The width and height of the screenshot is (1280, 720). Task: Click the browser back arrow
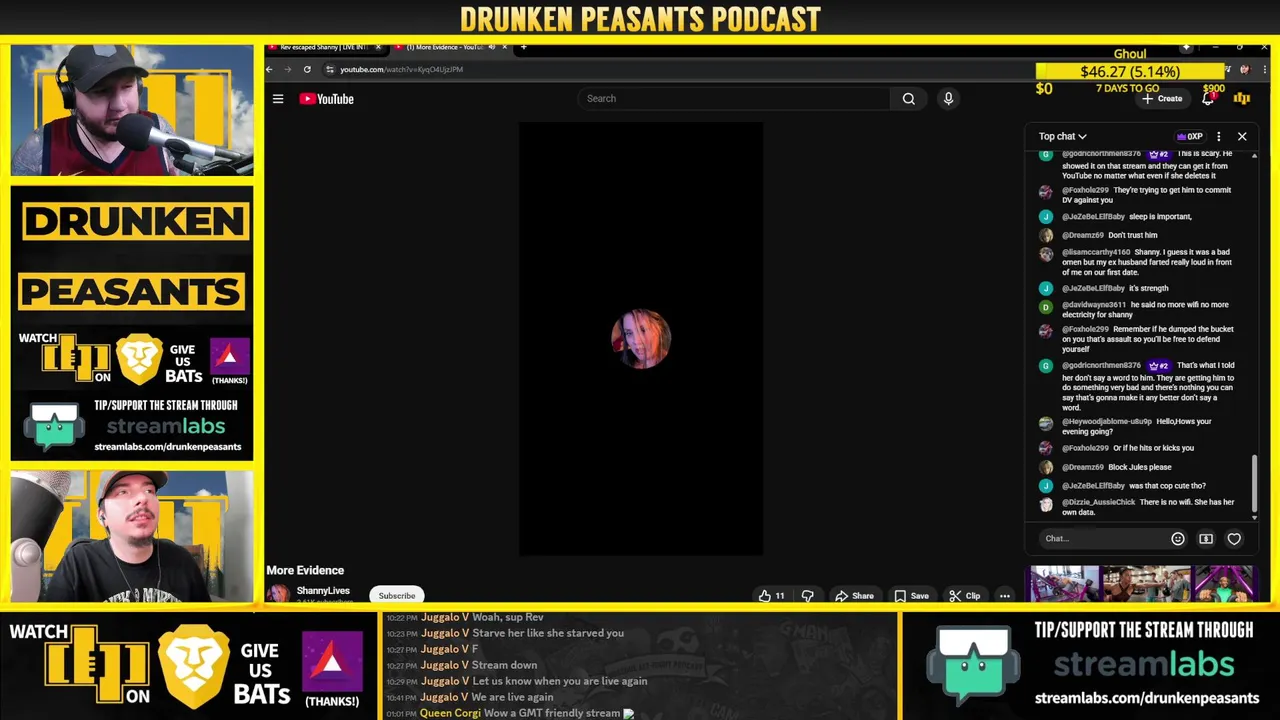tap(269, 69)
